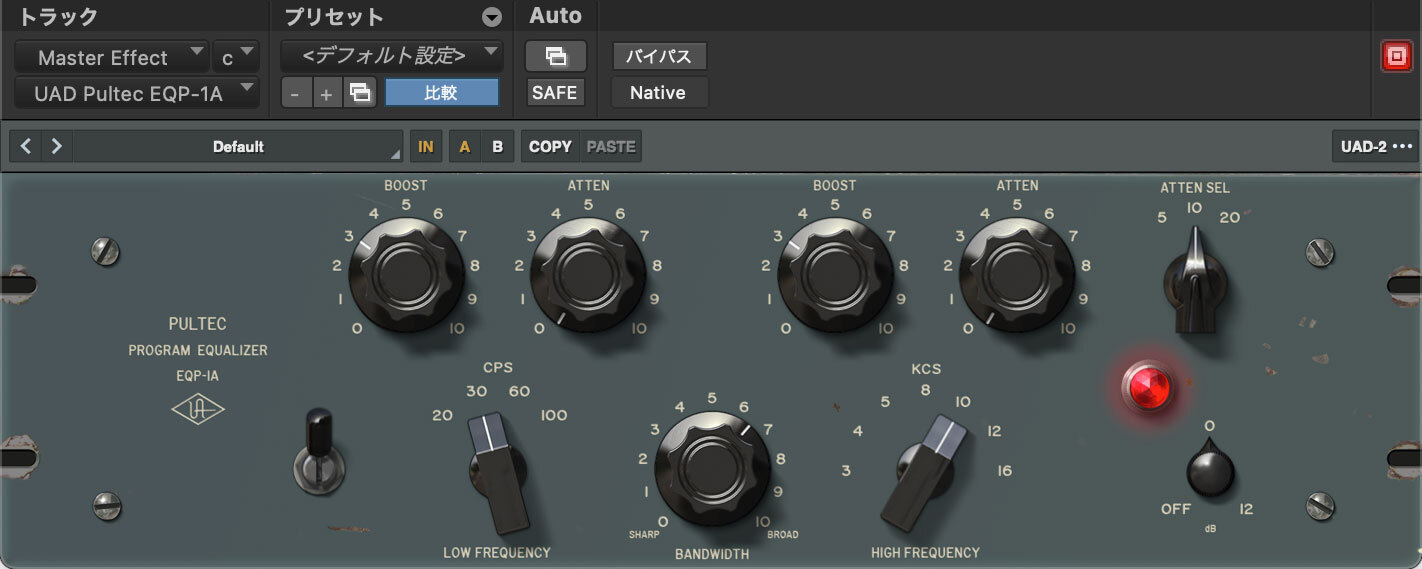Viewport: 1422px width, 569px height.
Task: Click the 'HIGH FREQUENCY' label
Action: [x=925, y=552]
